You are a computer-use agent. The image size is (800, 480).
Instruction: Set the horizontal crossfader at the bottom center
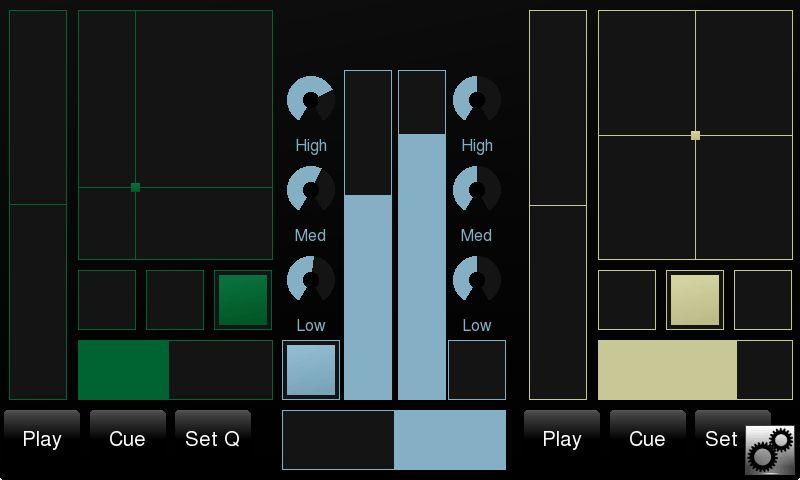point(394,440)
